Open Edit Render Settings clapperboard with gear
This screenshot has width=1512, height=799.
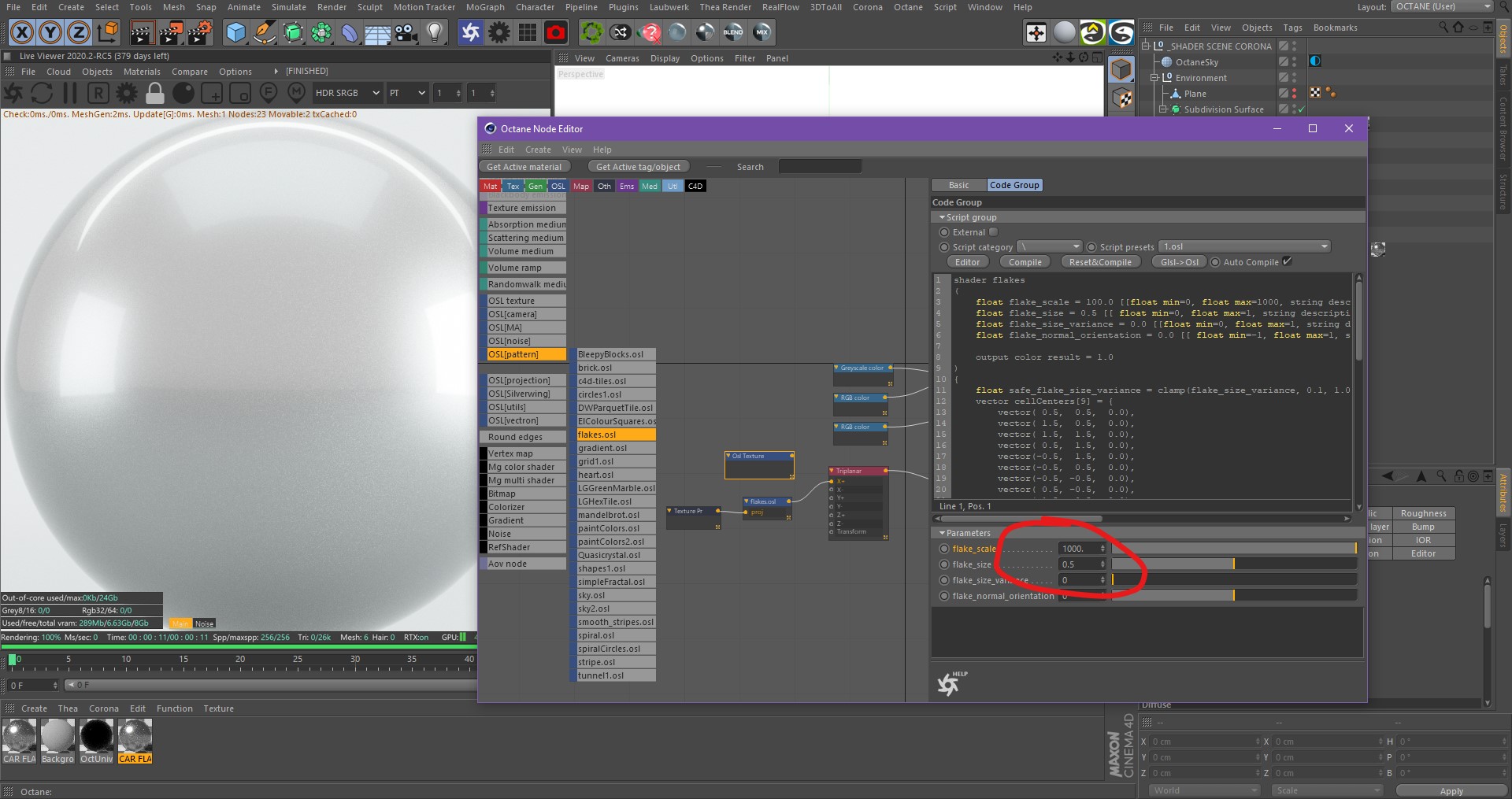(x=200, y=32)
